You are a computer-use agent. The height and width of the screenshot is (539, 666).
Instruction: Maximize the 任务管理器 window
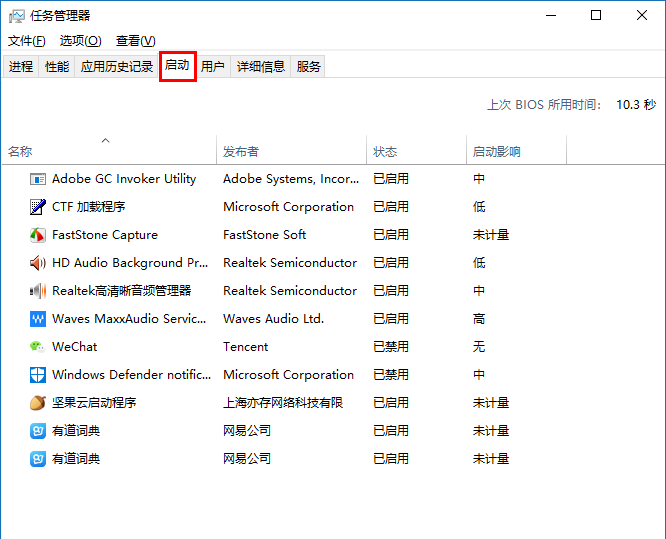[596, 16]
